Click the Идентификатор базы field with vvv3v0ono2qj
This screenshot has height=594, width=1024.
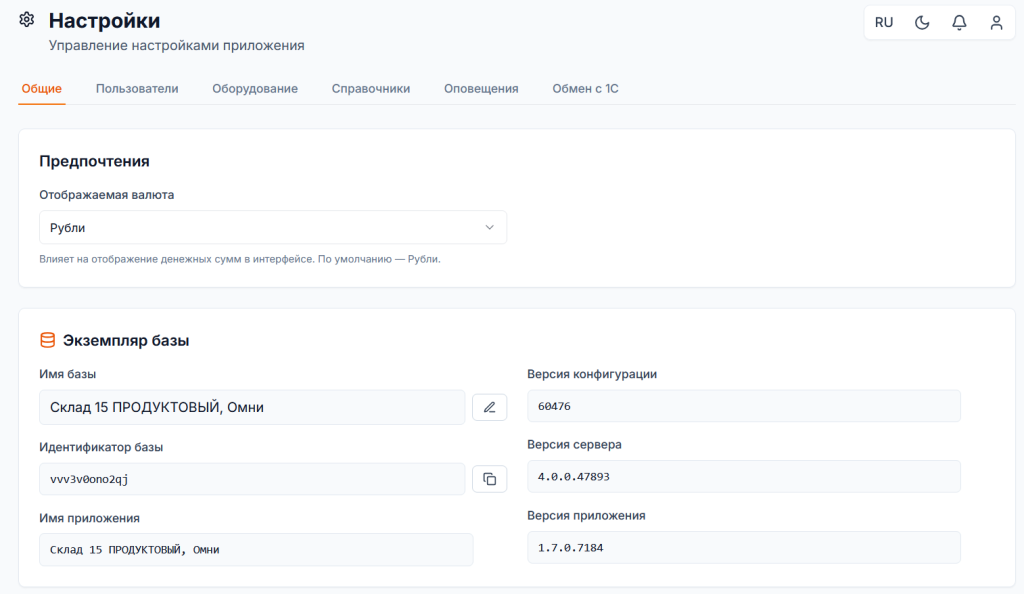tap(252, 479)
